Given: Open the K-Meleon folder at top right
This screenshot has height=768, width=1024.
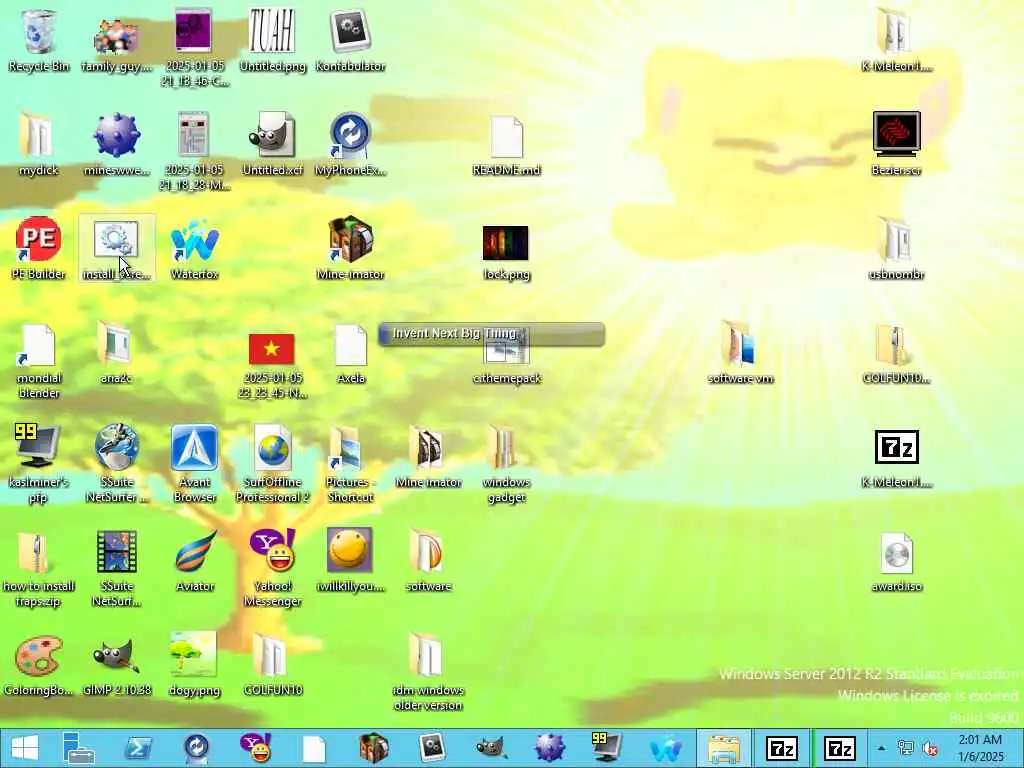Looking at the screenshot, I should [897, 40].
